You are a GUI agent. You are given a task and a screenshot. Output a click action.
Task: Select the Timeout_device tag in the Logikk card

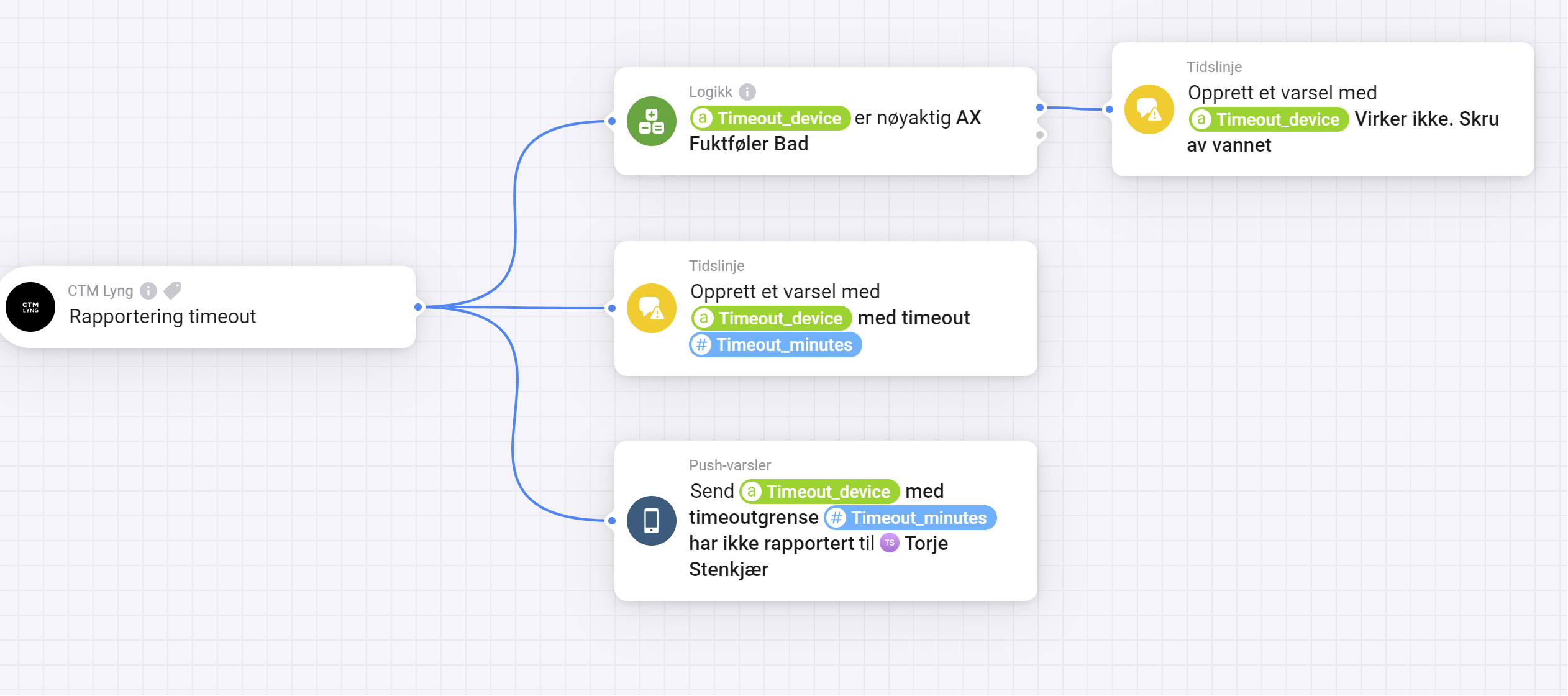(x=770, y=118)
